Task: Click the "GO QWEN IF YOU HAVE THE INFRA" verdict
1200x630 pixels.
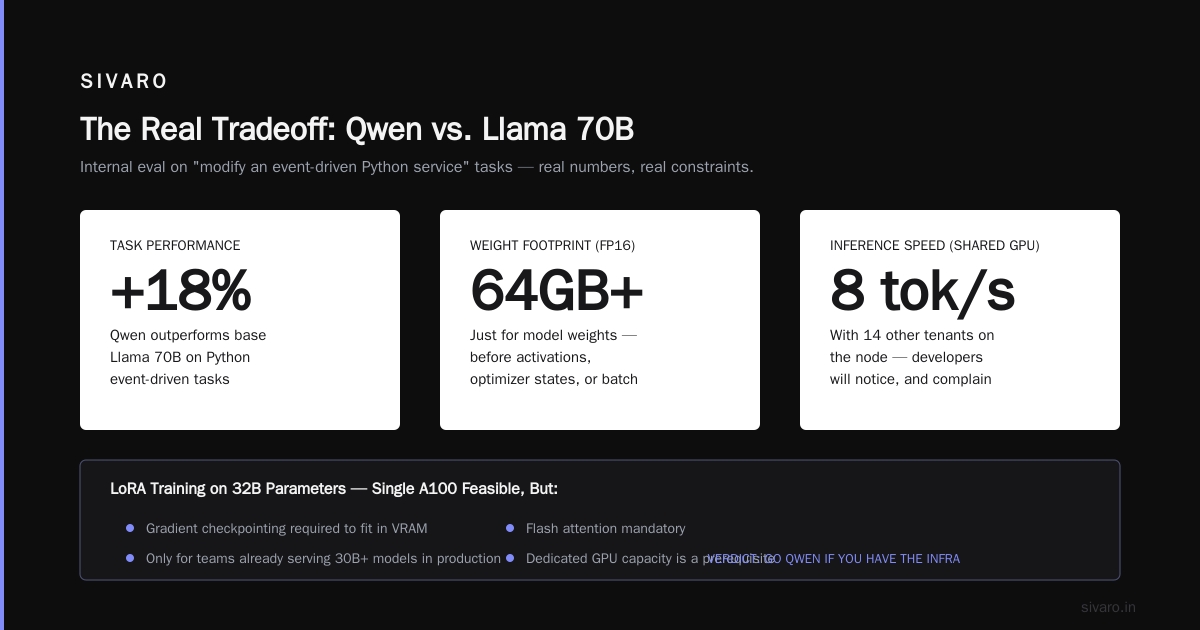Action: [x=833, y=559]
